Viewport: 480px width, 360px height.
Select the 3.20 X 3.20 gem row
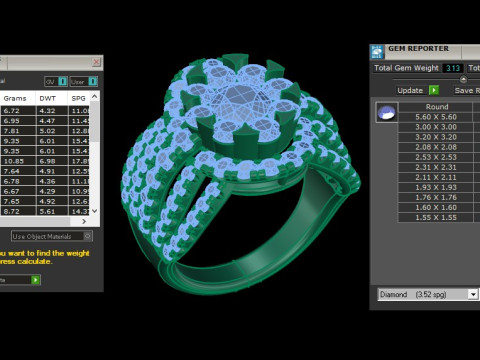(x=436, y=137)
